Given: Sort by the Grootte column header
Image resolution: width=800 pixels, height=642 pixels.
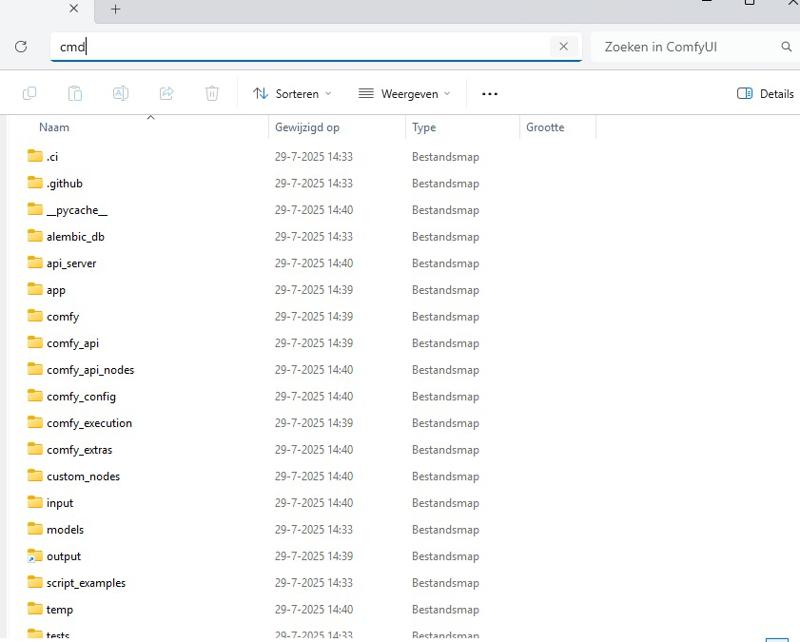Looking at the screenshot, I should pos(545,128).
